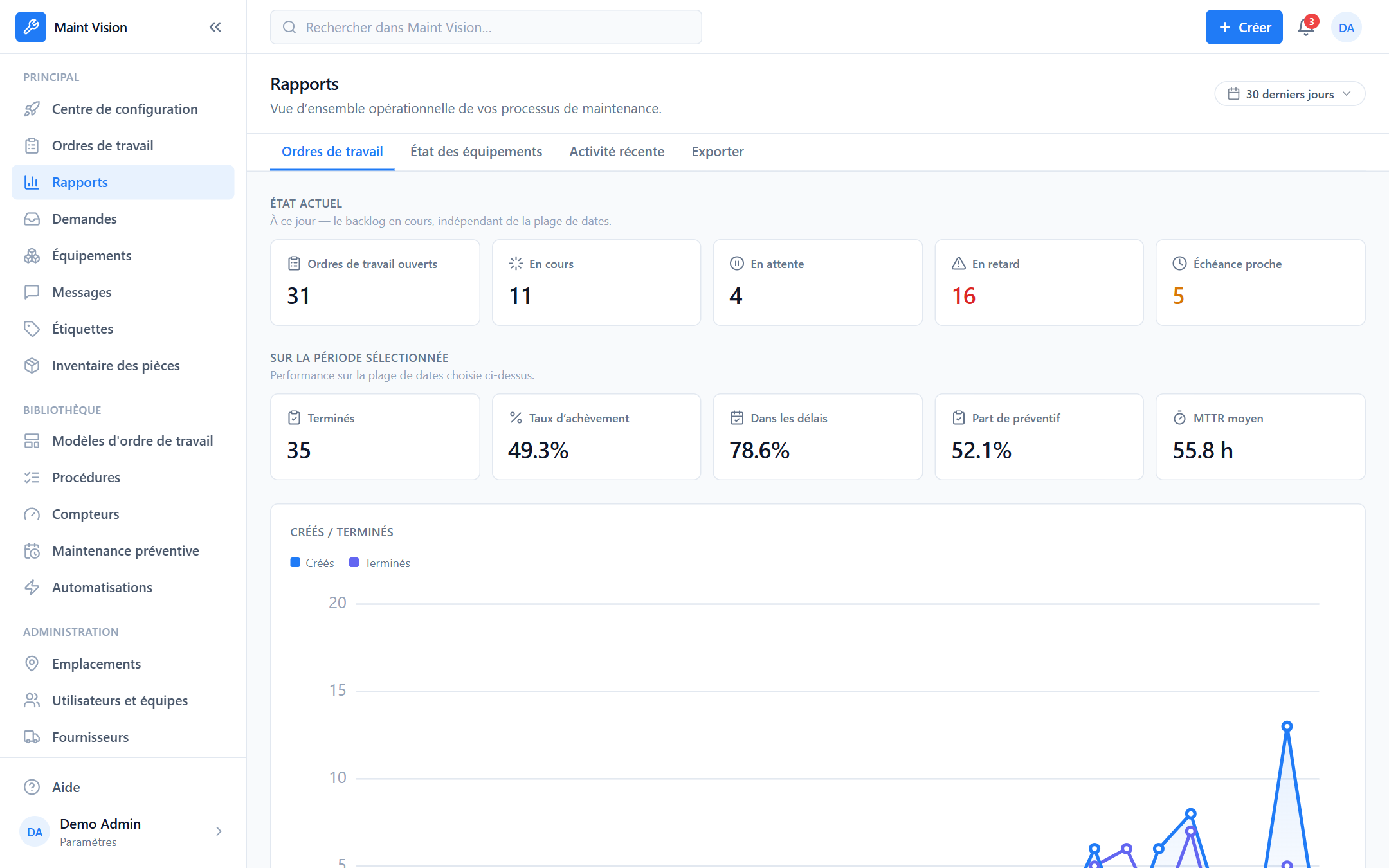Toggle the Créés legend series

312,563
